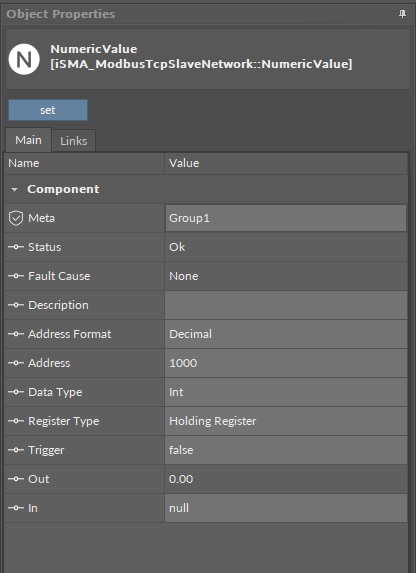This screenshot has height=573, width=416.
Task: Click the Data Type property label
Action: point(55,392)
